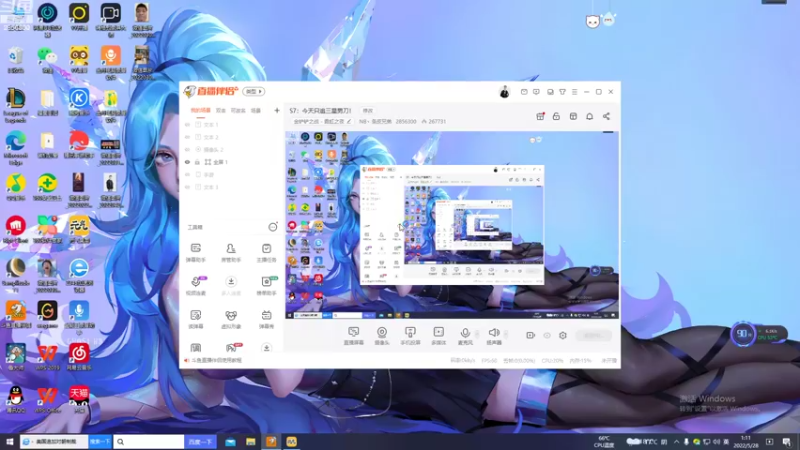Viewport: 800px width, 450px height.
Task: Toggle lock on 全屏 1 layer
Action: [197, 162]
